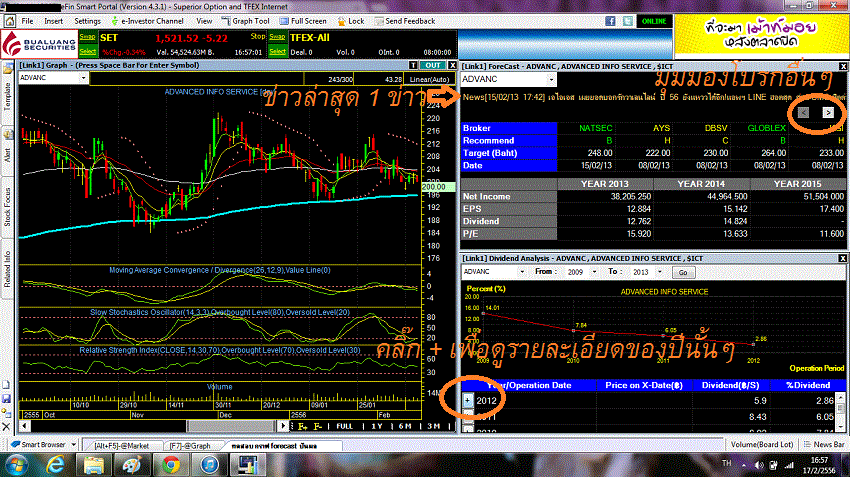Open the Insert menu

[x=53, y=21]
